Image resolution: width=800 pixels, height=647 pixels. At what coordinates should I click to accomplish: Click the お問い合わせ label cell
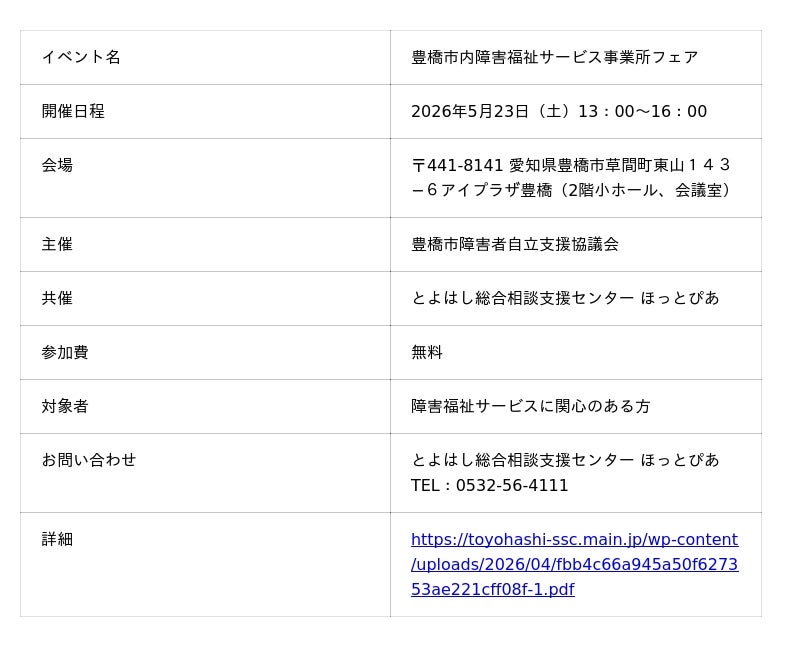click(205, 473)
